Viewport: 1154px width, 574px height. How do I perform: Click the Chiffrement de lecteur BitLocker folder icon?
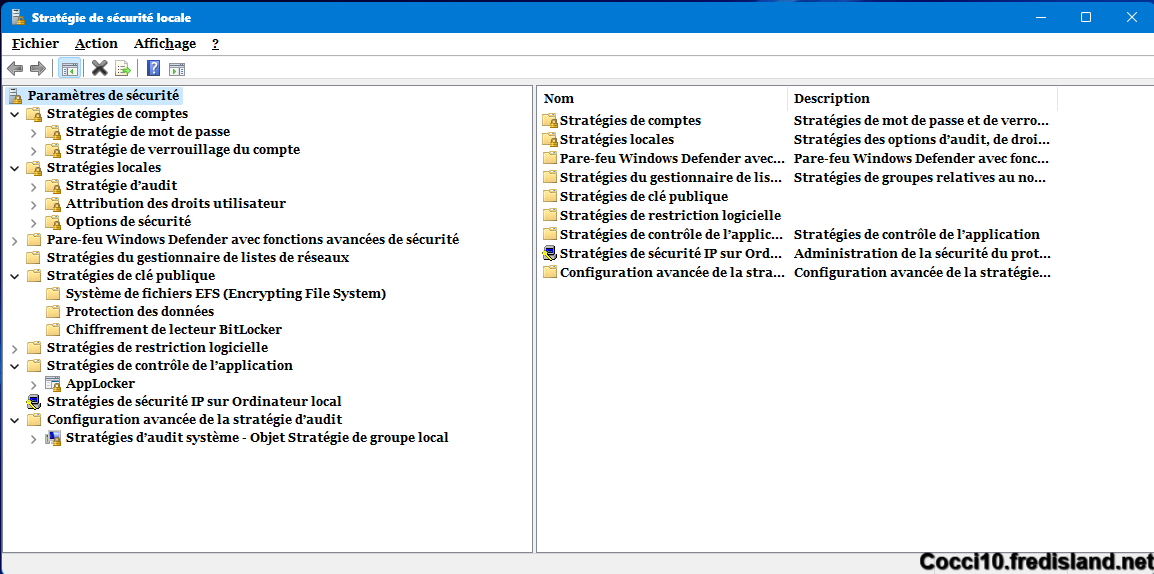click(x=53, y=329)
